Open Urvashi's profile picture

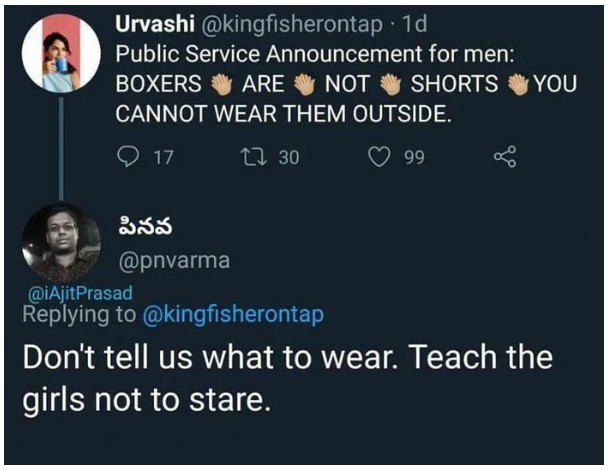pos(61,54)
